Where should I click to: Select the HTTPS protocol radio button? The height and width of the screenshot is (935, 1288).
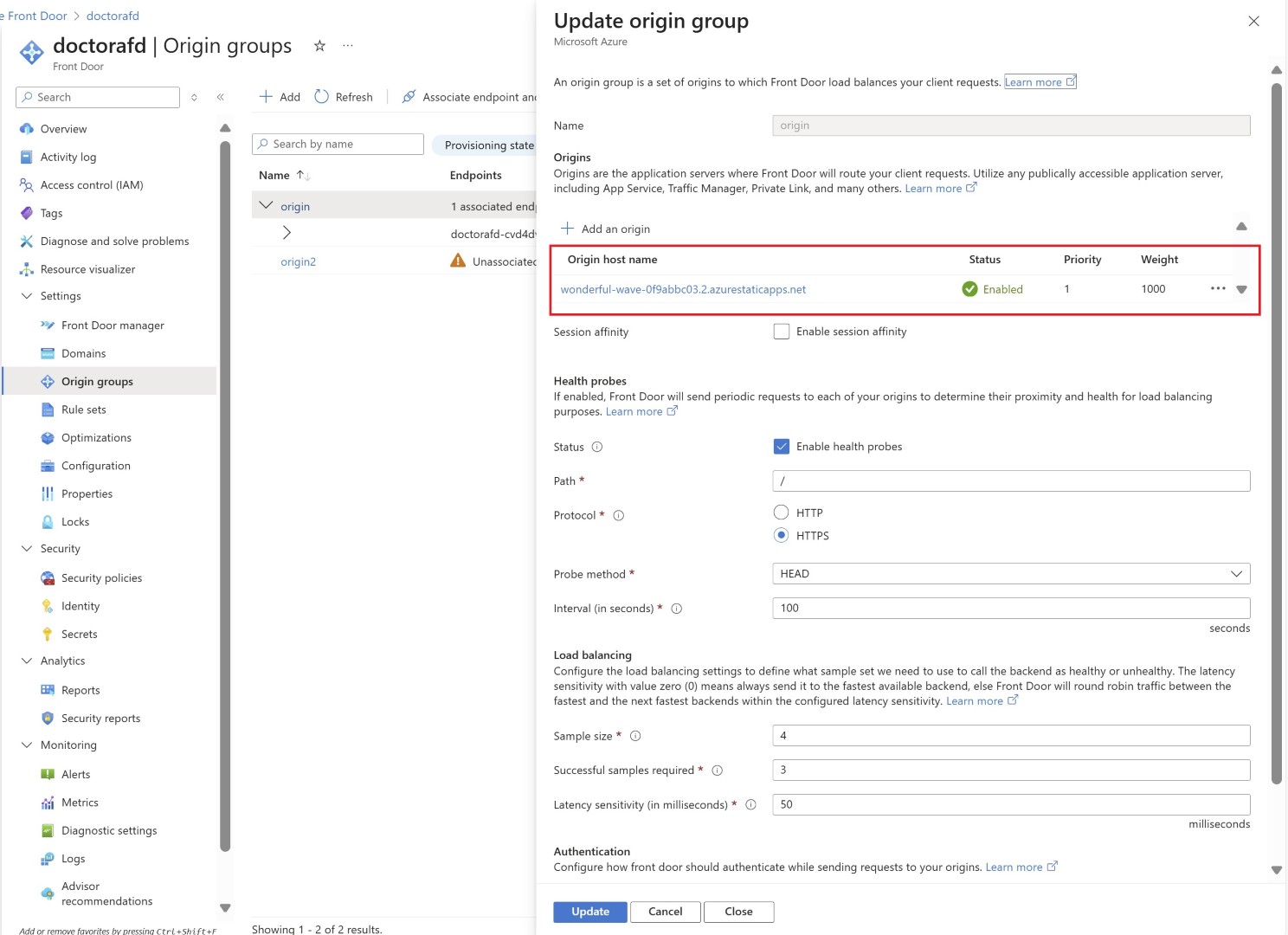(x=782, y=536)
